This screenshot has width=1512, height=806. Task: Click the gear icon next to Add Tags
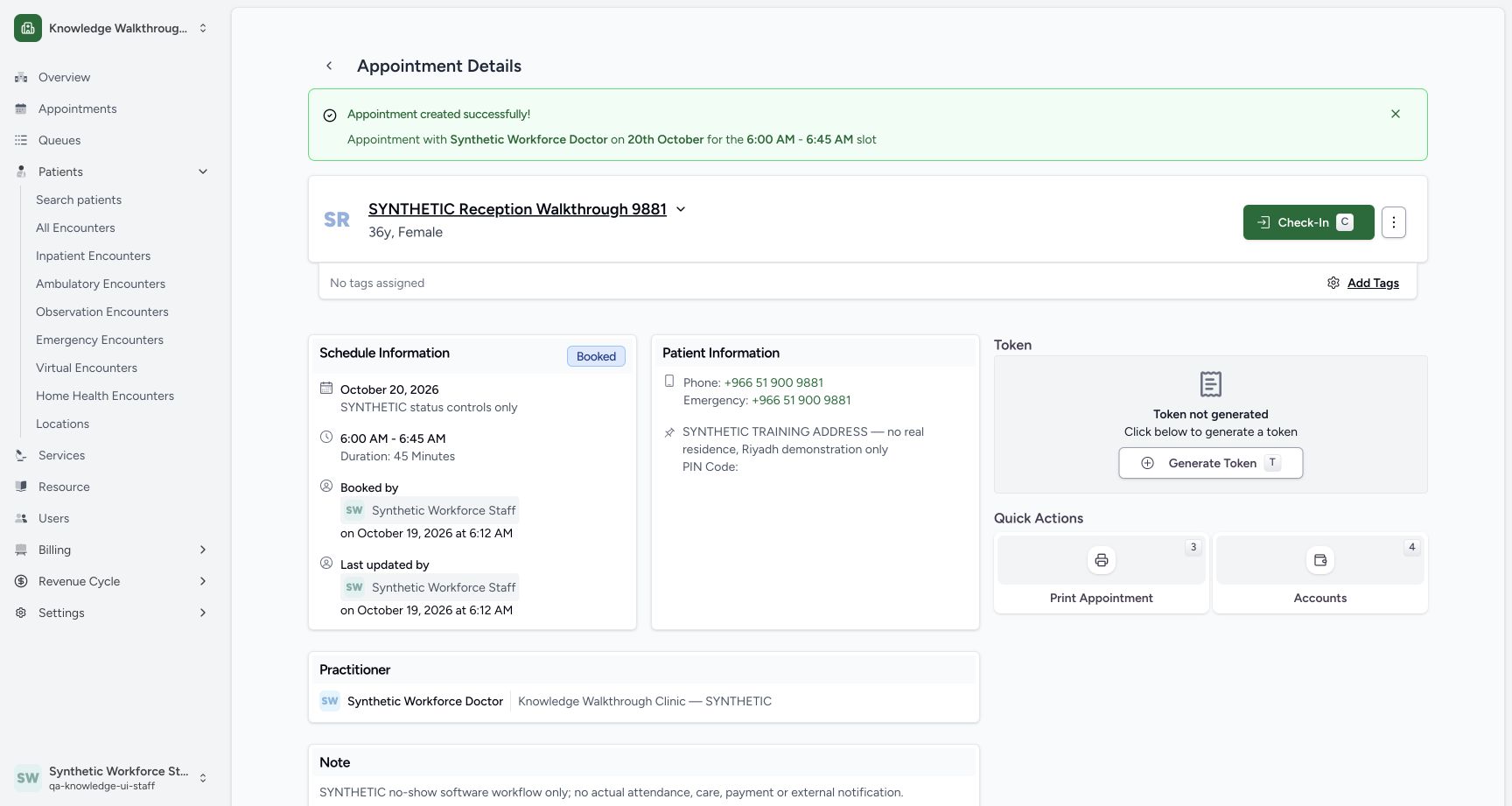tap(1333, 283)
